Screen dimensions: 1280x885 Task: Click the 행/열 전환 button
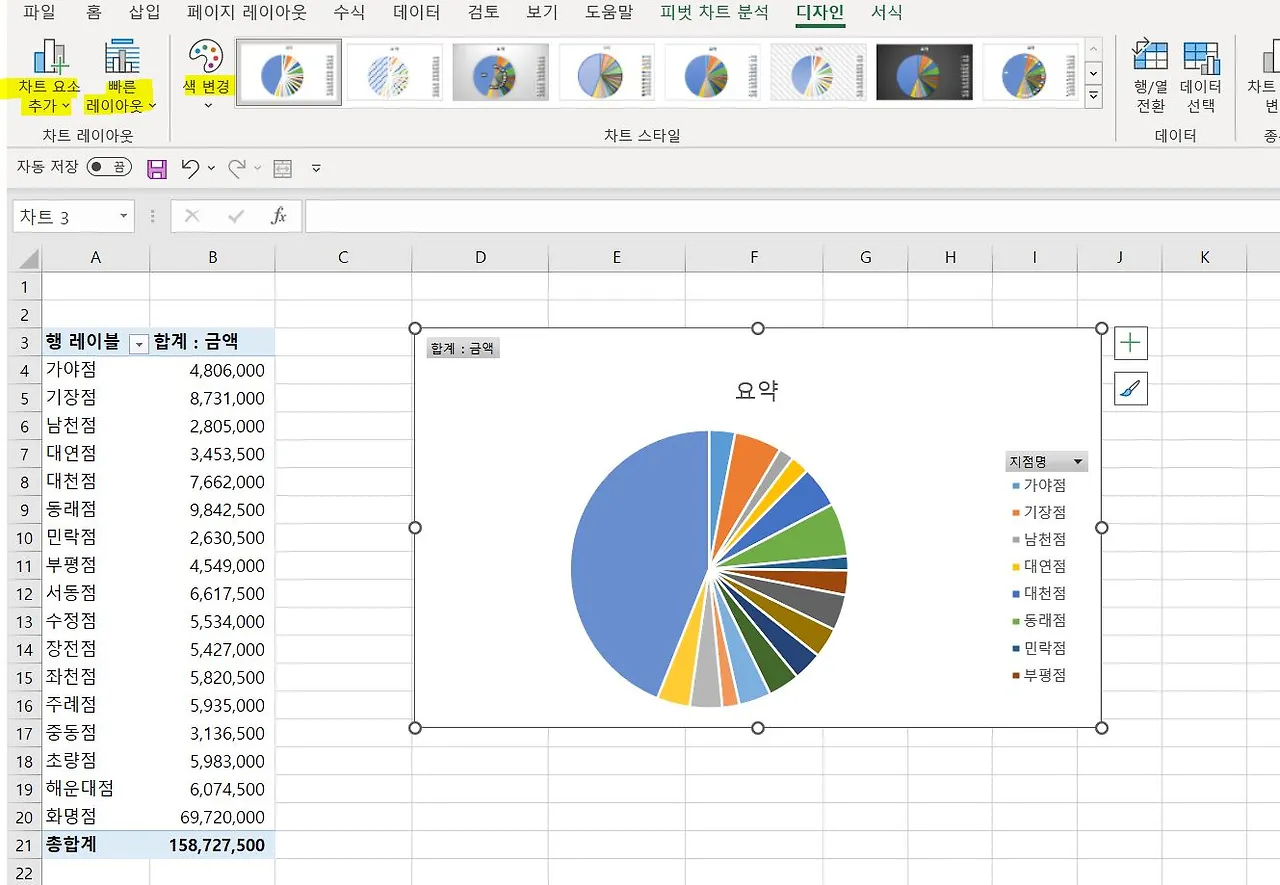pyautogui.click(x=1150, y=75)
